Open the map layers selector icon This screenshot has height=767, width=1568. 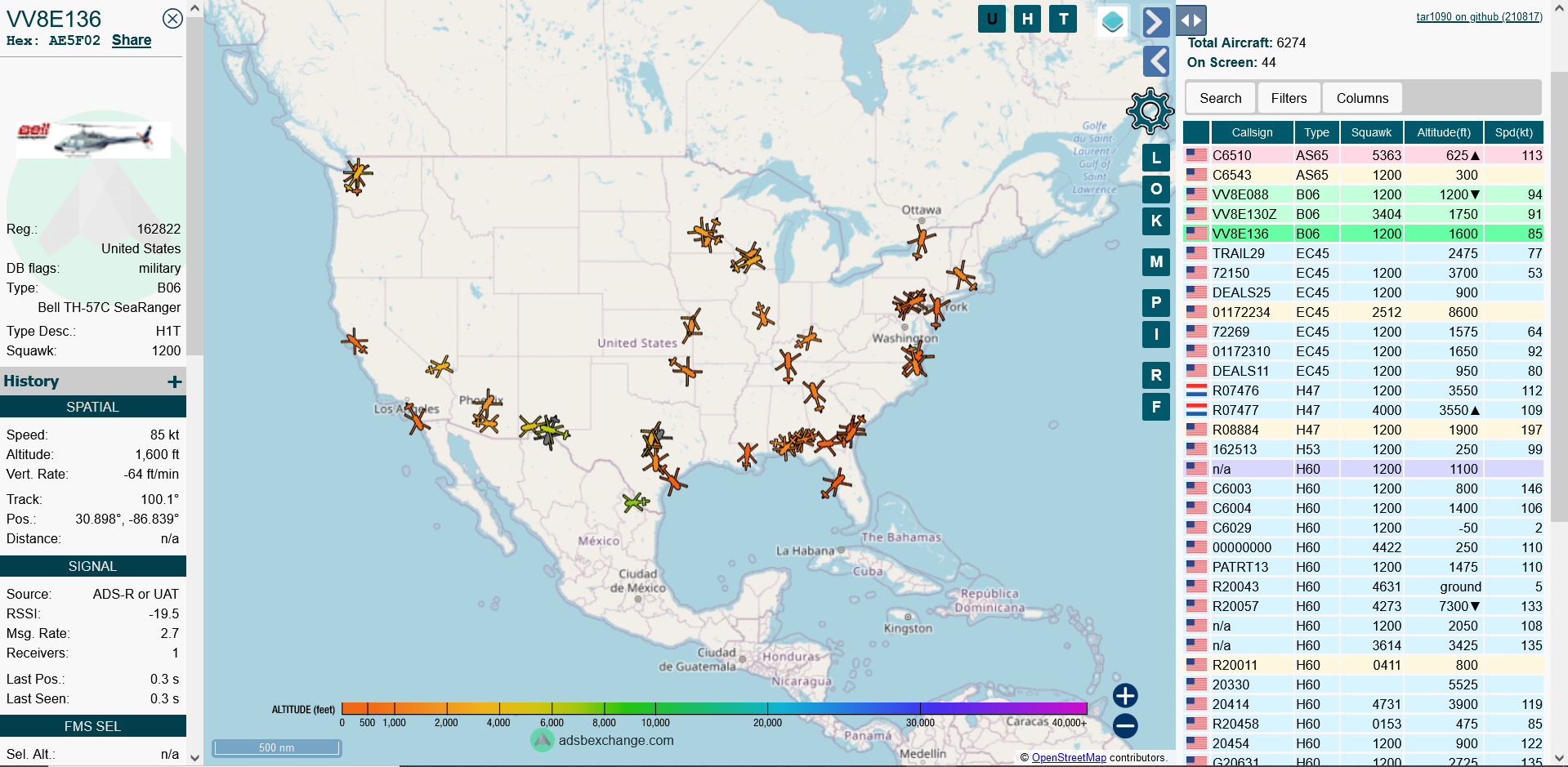(1112, 21)
